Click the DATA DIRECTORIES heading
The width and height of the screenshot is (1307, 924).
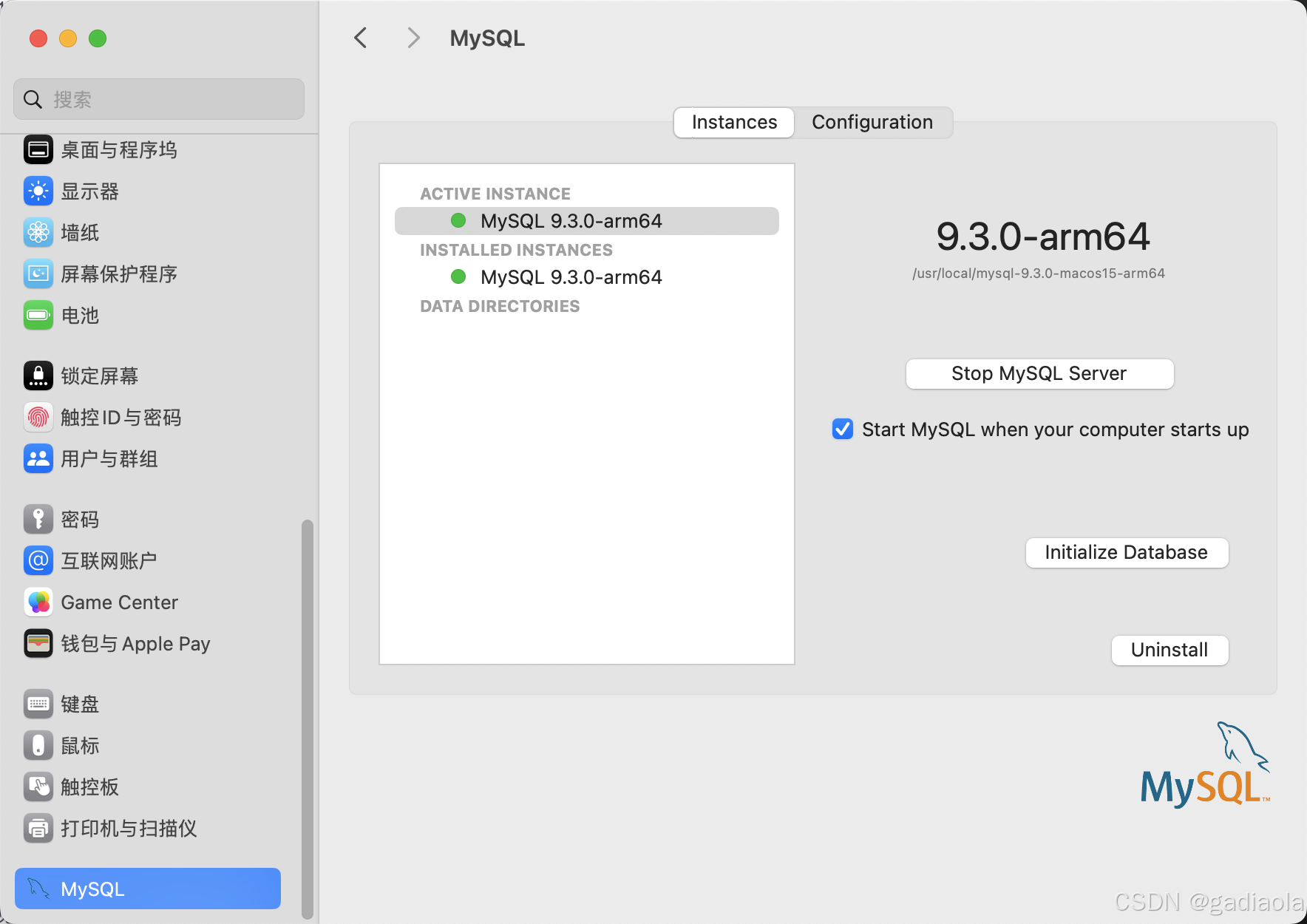click(x=500, y=306)
